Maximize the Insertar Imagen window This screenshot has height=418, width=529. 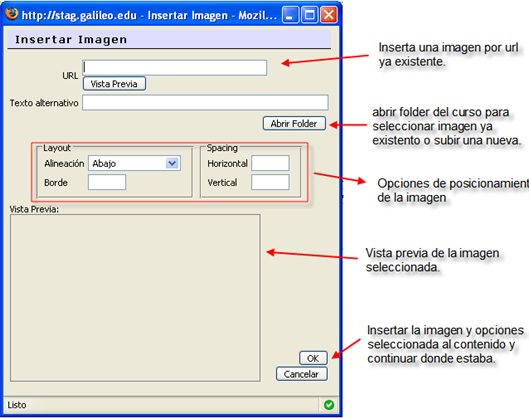[309, 15]
